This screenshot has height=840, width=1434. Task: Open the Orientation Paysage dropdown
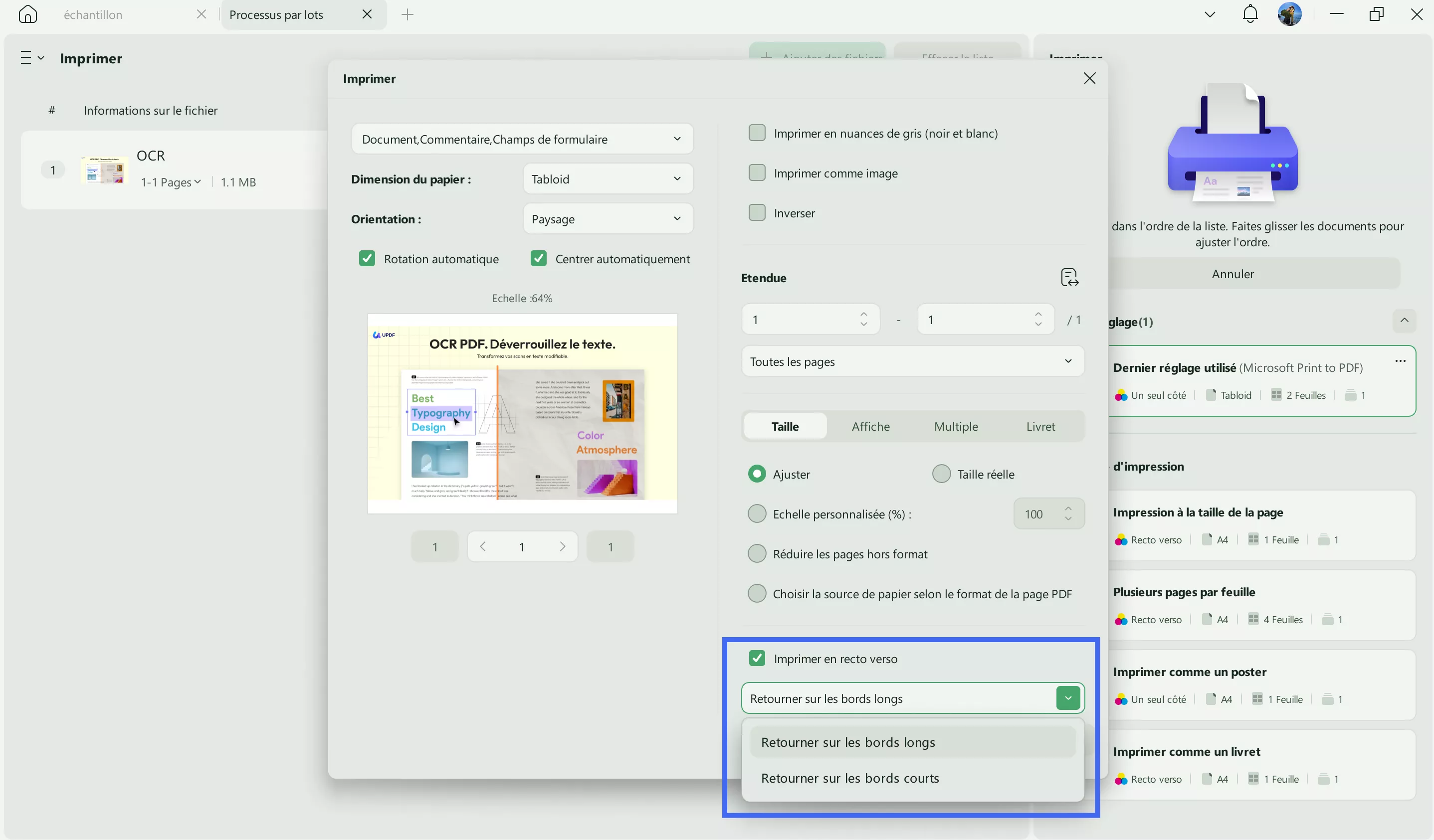(607, 219)
